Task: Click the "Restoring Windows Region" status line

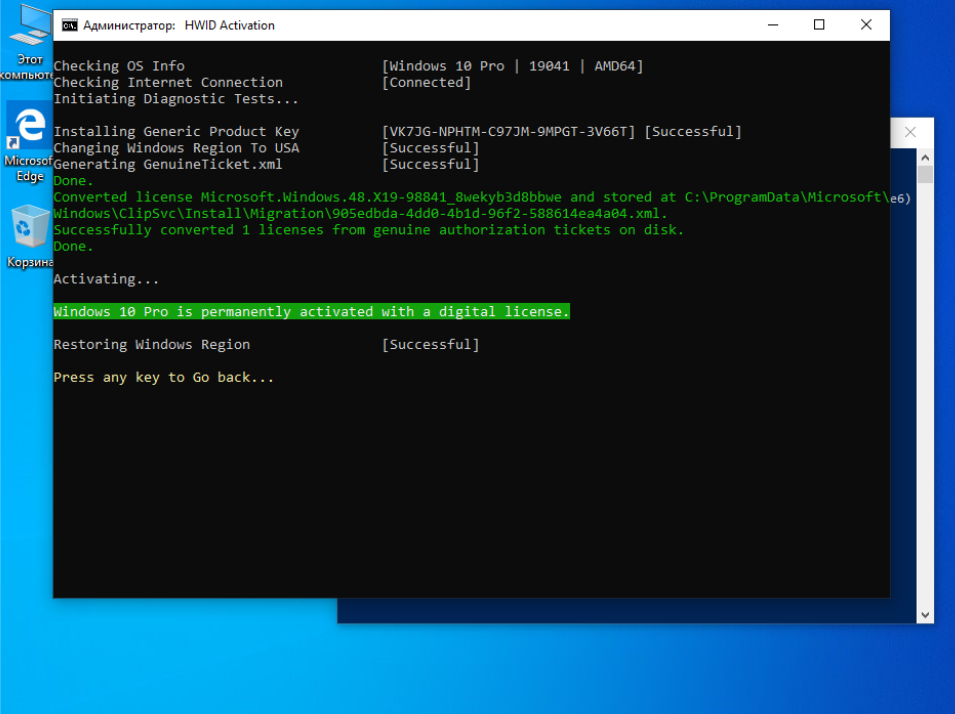Action: pyautogui.click(x=152, y=345)
